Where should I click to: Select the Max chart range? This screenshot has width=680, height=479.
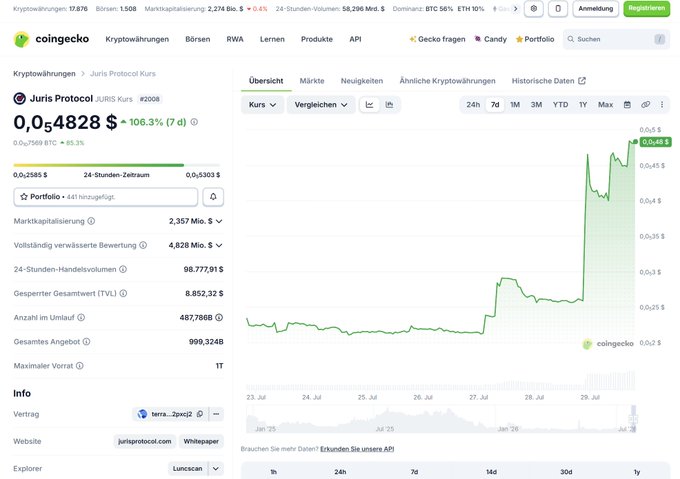pyautogui.click(x=605, y=104)
